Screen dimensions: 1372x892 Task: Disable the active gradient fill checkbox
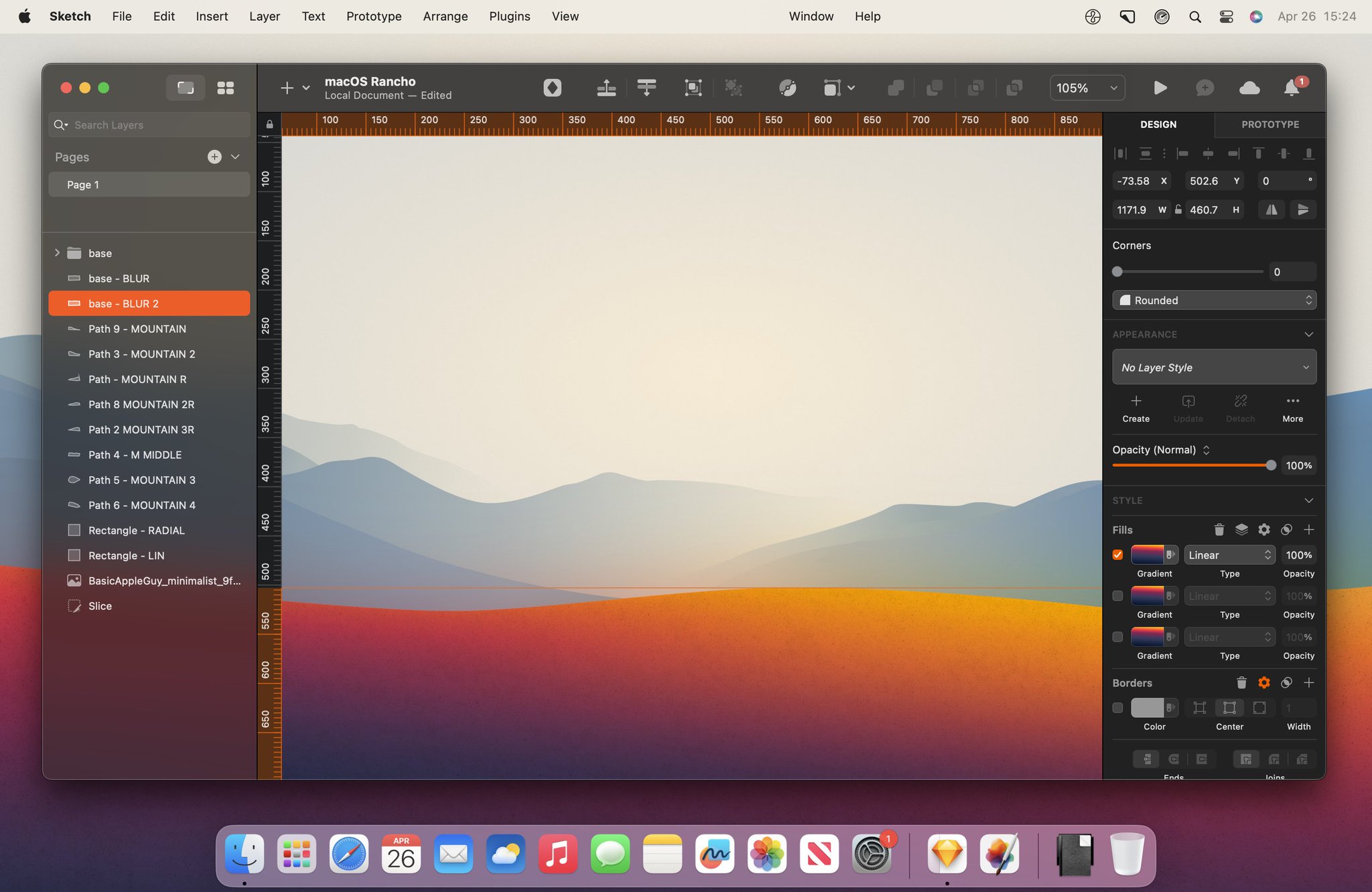tap(1117, 554)
